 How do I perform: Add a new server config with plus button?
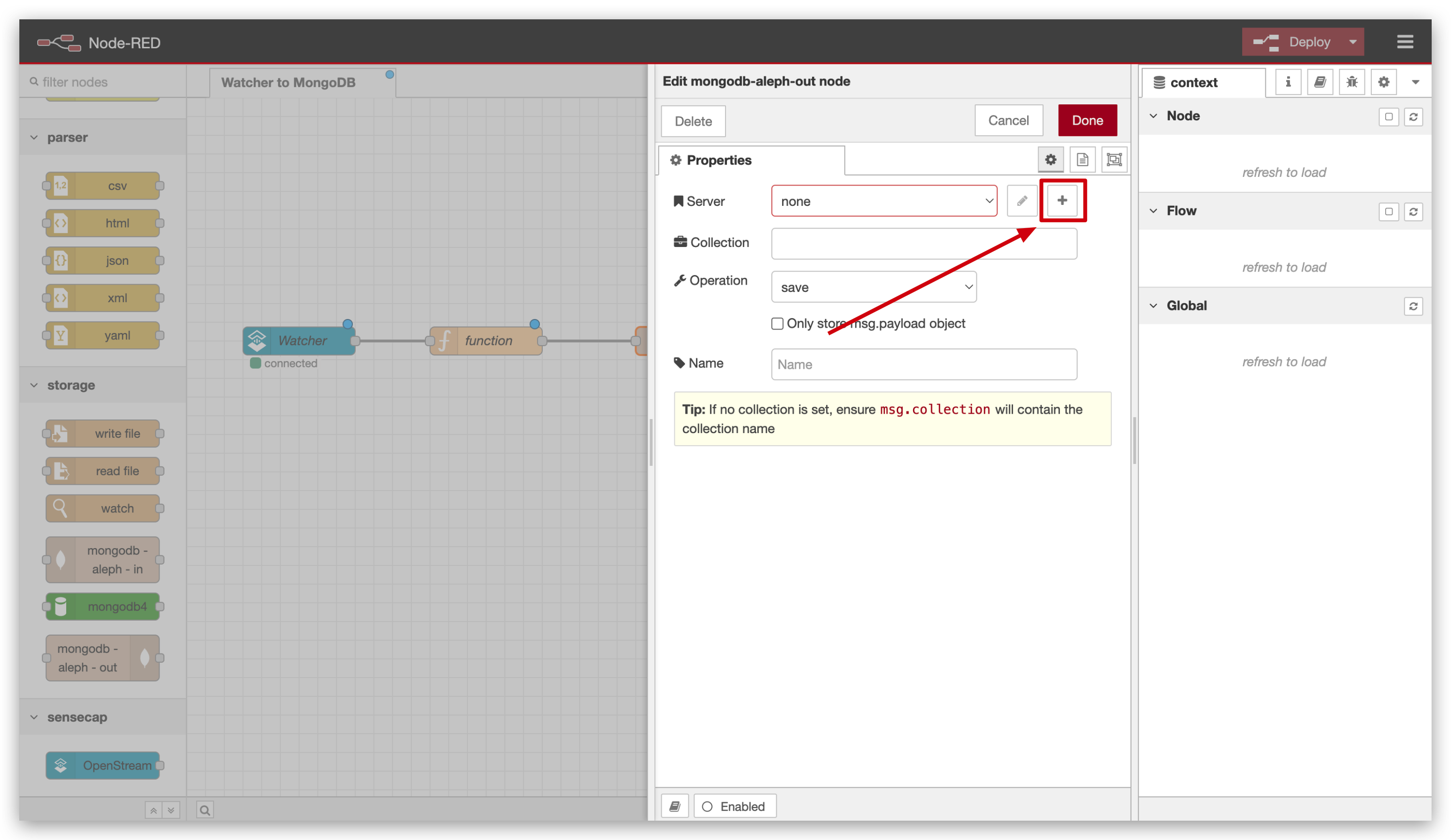(1062, 201)
